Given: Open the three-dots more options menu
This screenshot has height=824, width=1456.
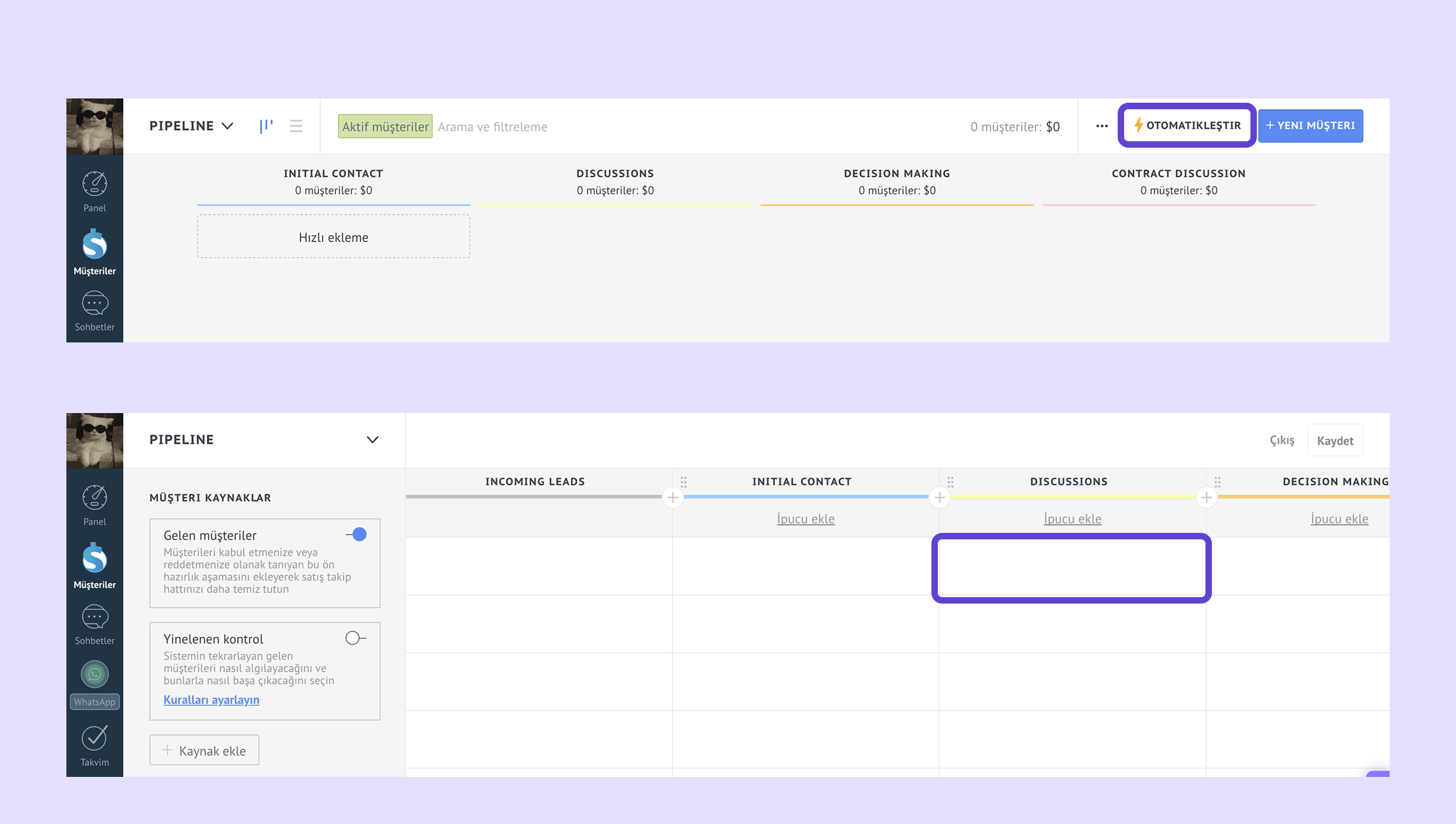Looking at the screenshot, I should click(x=1102, y=126).
